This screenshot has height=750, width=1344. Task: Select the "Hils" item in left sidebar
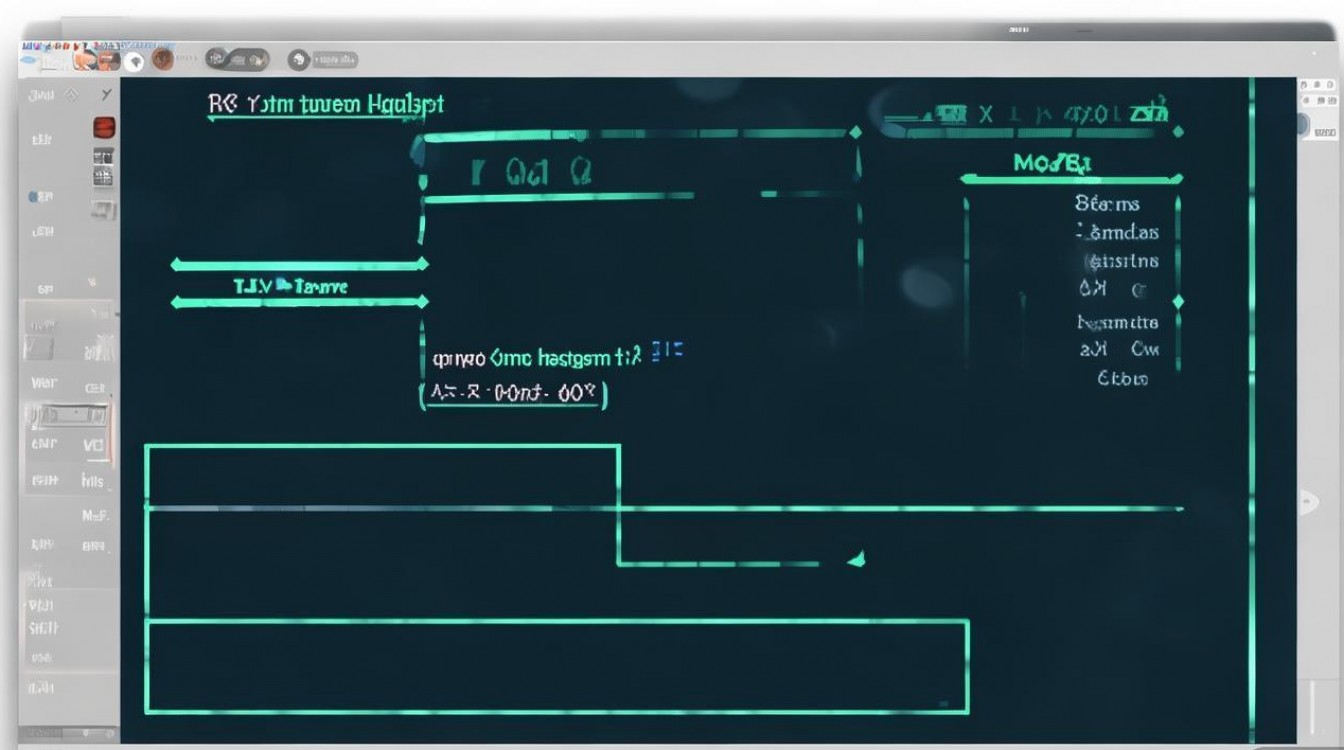[92, 481]
